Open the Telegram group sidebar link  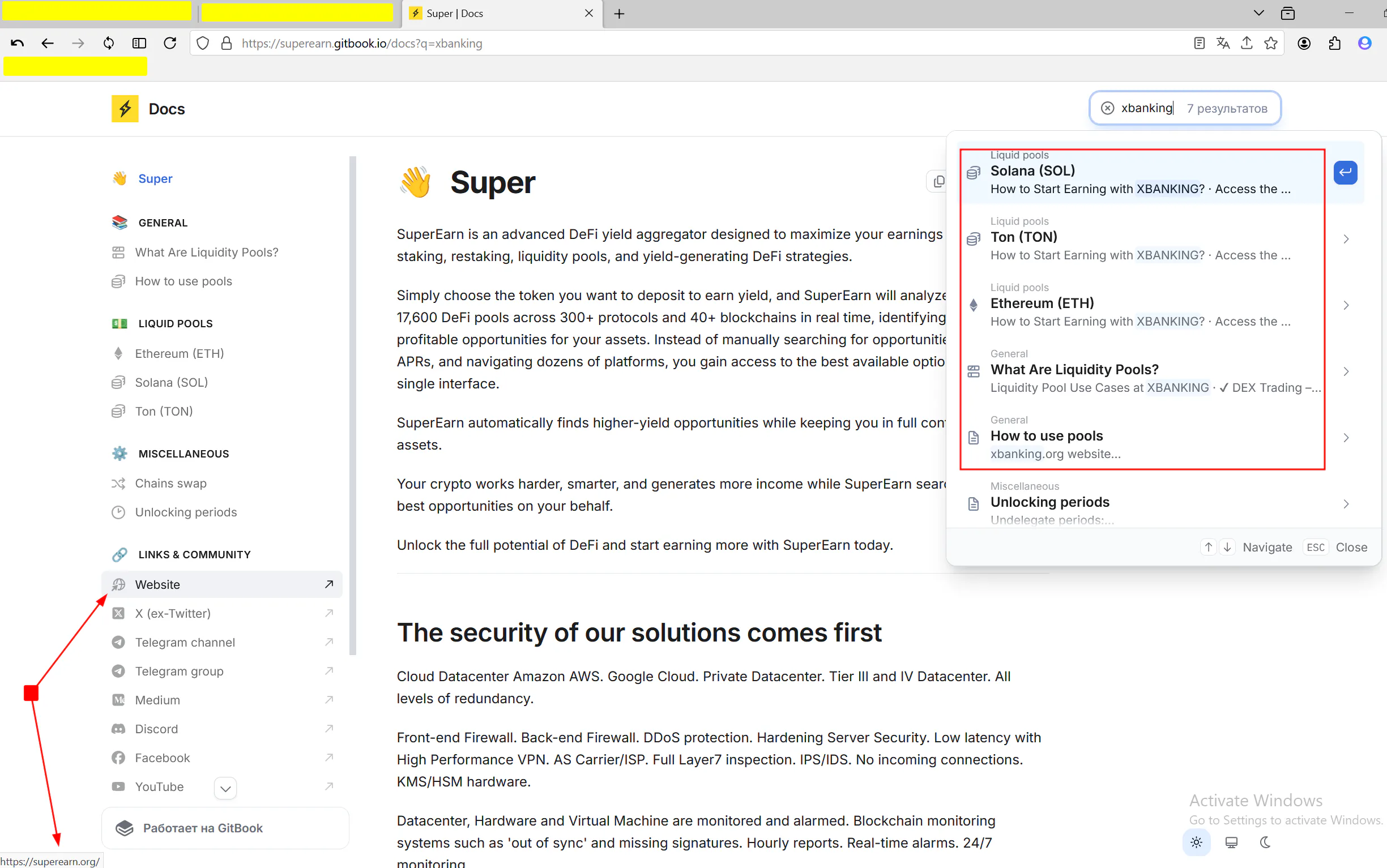coord(221,671)
